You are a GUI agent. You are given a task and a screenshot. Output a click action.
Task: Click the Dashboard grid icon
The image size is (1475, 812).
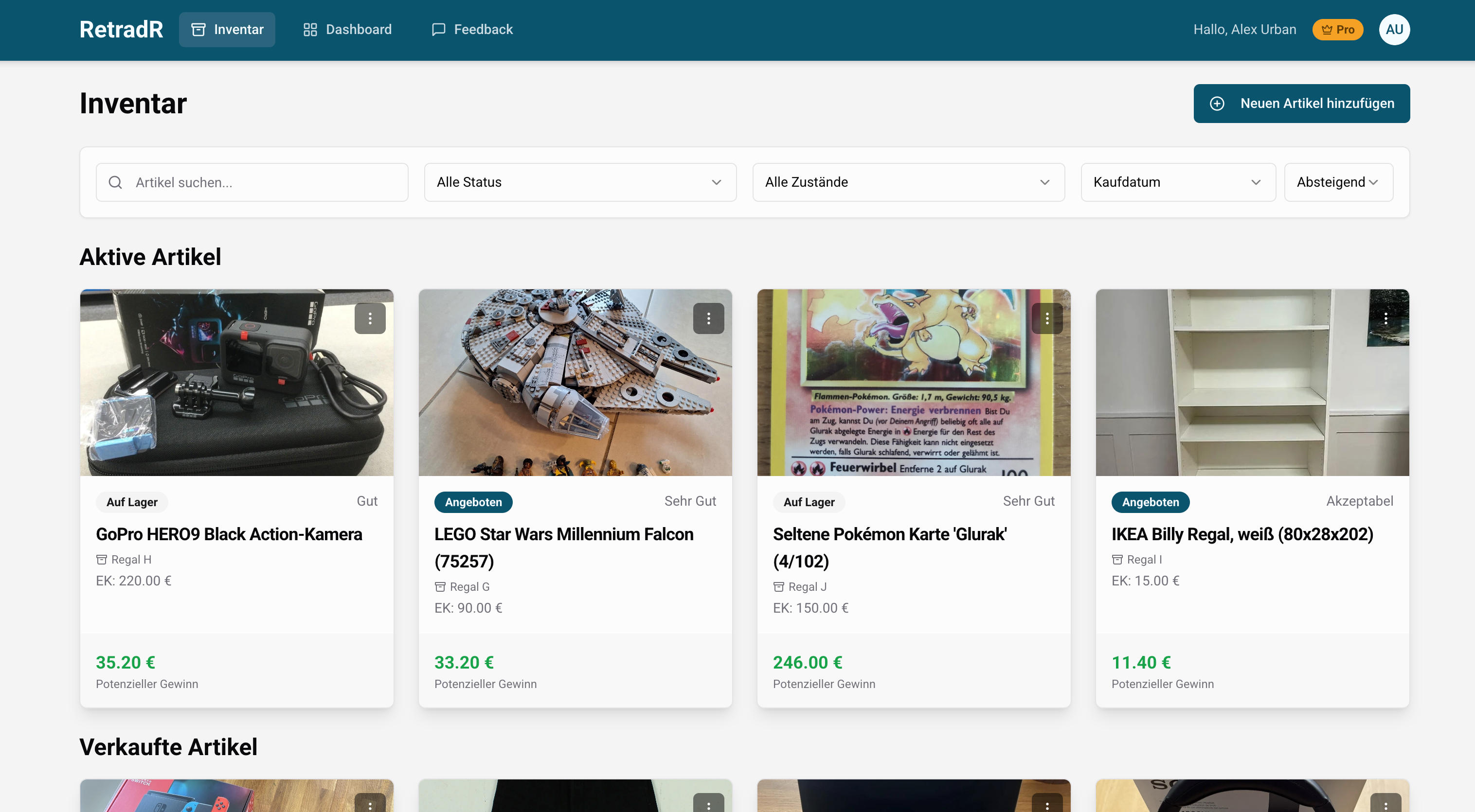[310, 30]
